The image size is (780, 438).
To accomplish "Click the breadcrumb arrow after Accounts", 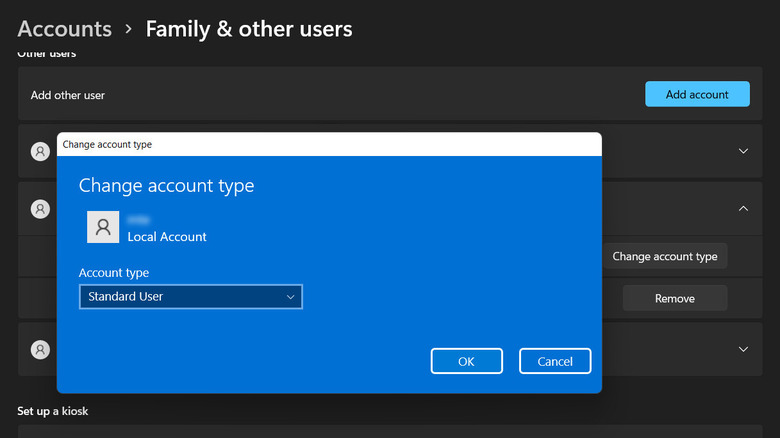I will point(129,30).
